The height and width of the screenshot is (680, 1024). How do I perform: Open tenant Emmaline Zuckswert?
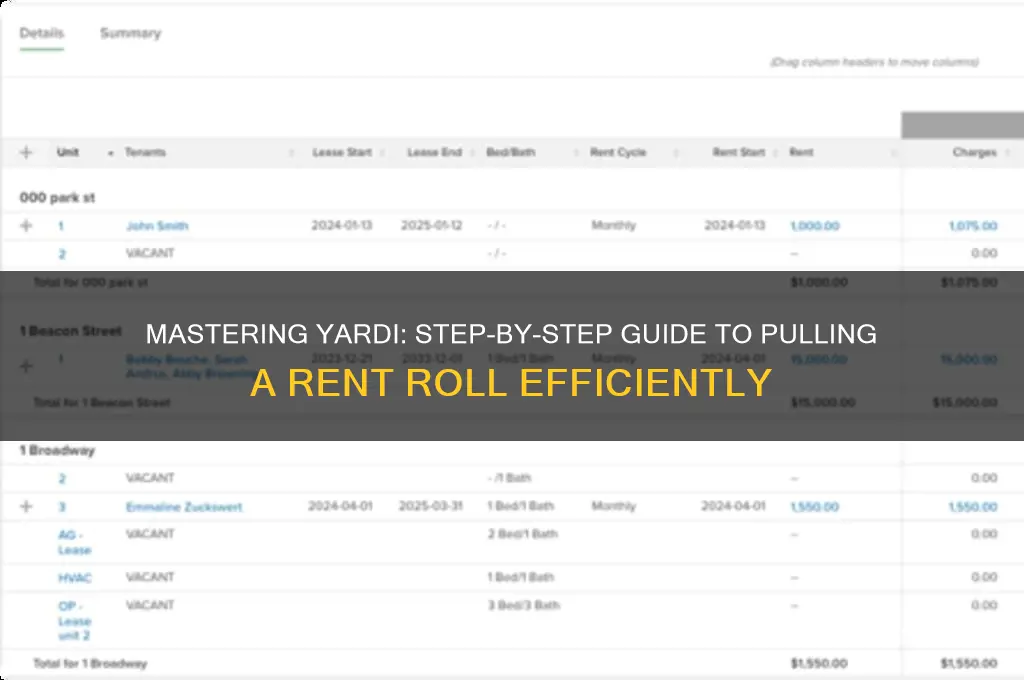[x=184, y=507]
